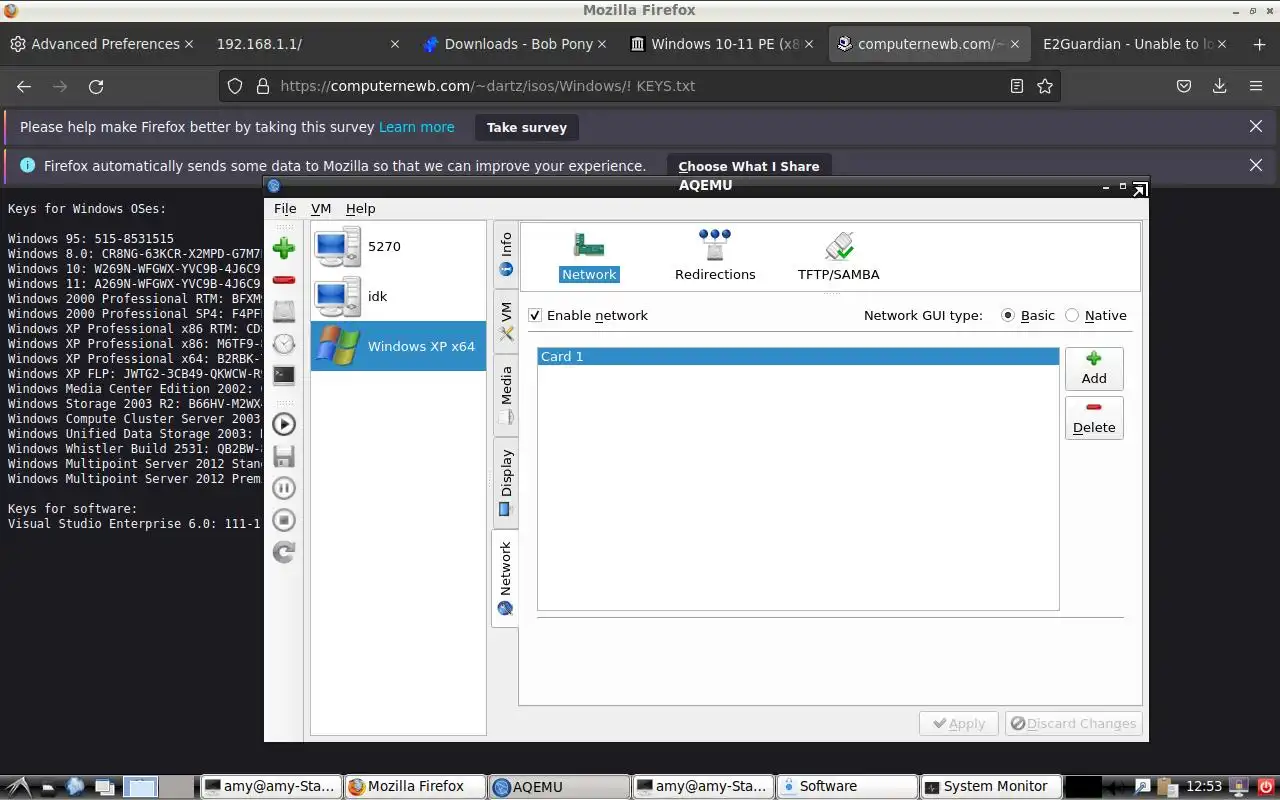Close the Advanced Preferences tab
Image resolution: width=1280 pixels, height=800 pixels.
click(188, 44)
